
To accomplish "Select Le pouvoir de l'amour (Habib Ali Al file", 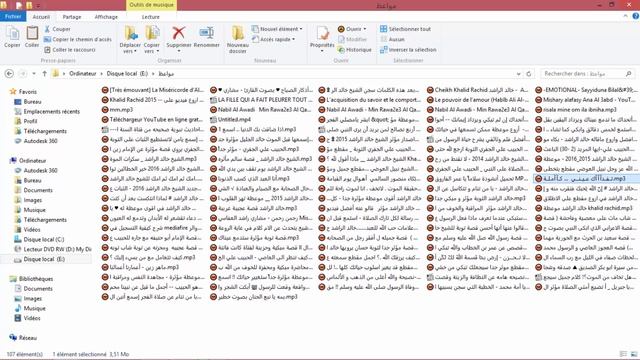I will (x=478, y=100).
